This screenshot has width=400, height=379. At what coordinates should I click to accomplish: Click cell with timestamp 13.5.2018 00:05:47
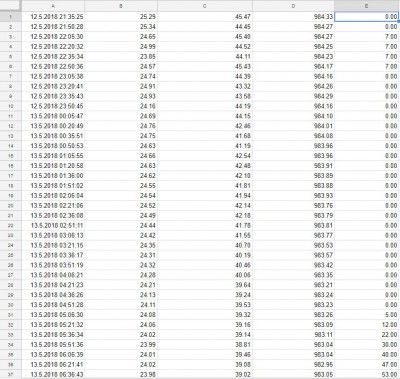tap(53, 116)
